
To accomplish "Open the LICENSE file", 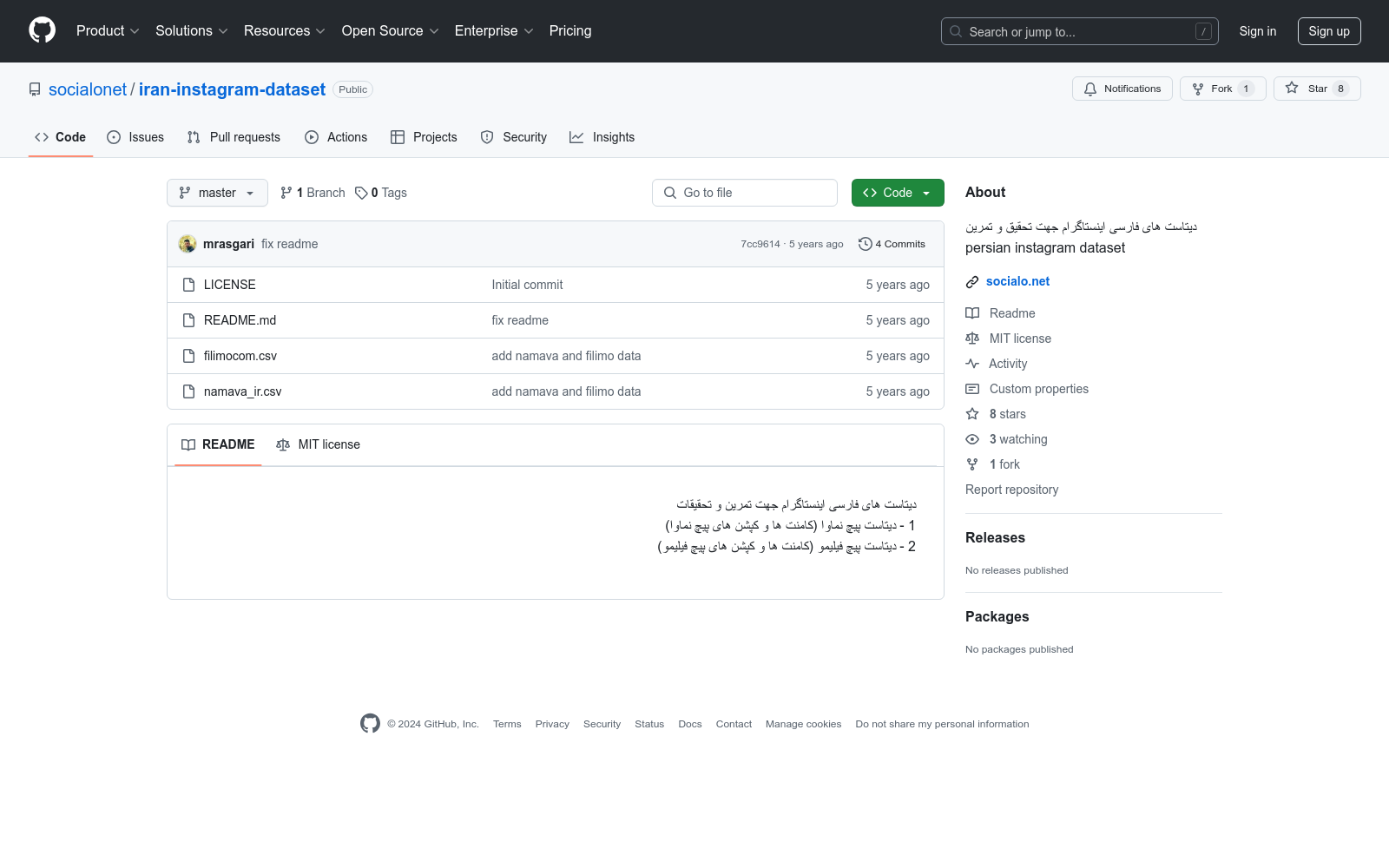I will click(230, 285).
